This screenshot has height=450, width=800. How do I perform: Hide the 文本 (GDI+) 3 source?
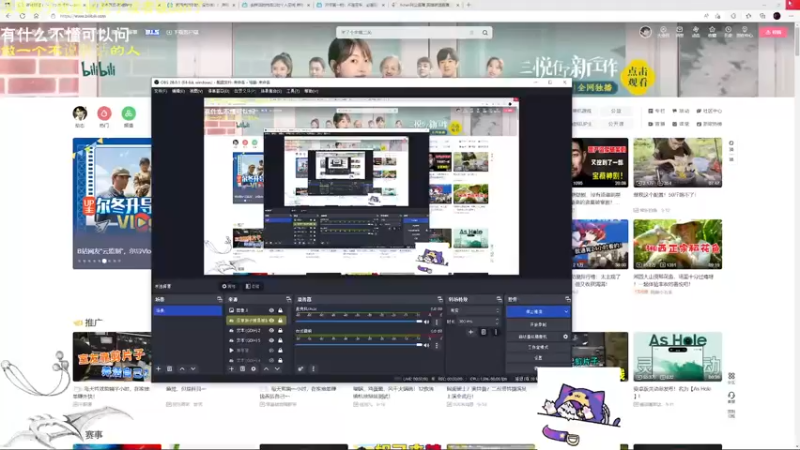pyautogui.click(x=271, y=340)
